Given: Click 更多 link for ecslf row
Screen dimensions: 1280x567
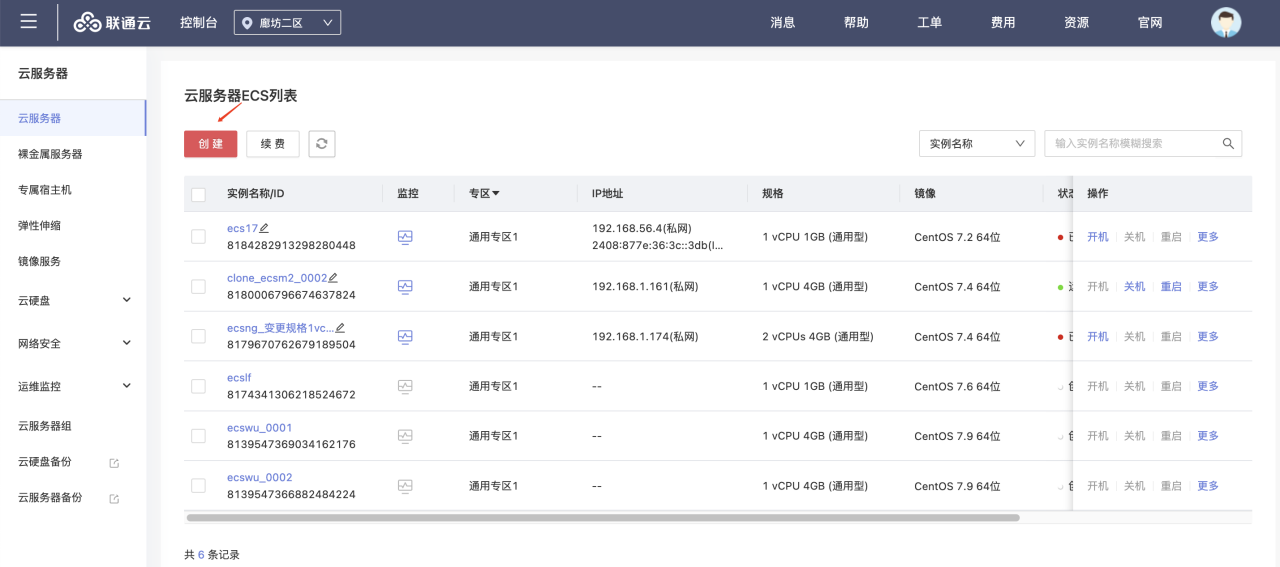Looking at the screenshot, I should pyautogui.click(x=1208, y=386).
